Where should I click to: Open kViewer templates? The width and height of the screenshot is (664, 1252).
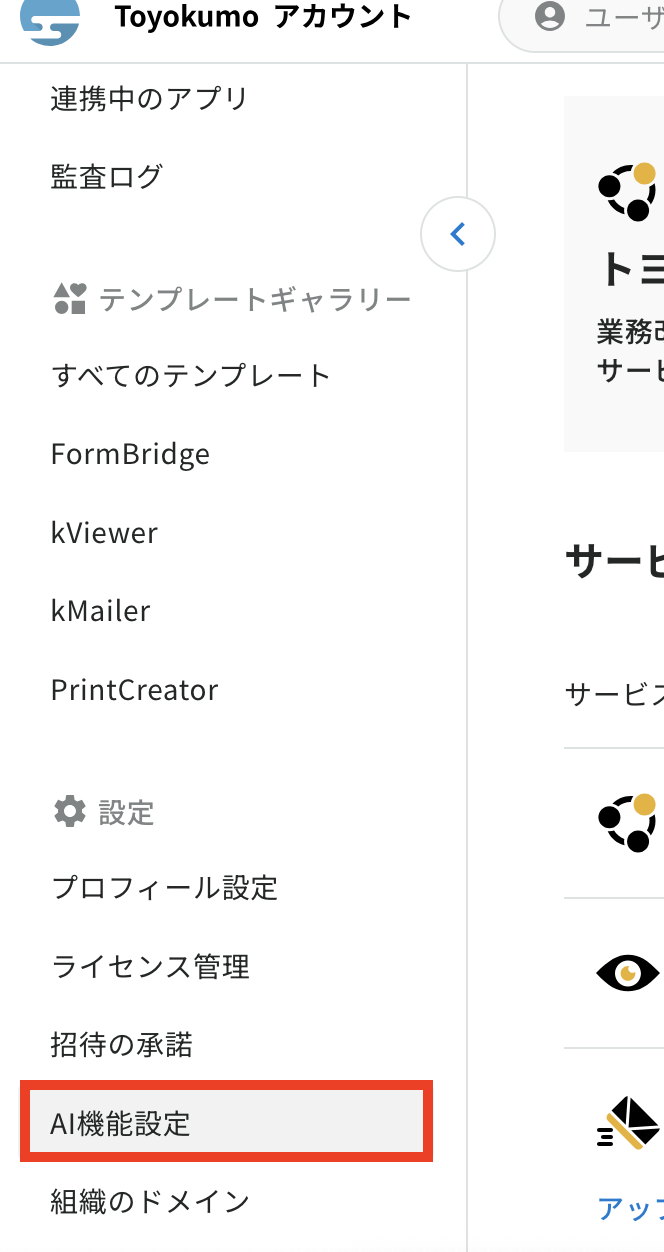pyautogui.click(x=104, y=532)
